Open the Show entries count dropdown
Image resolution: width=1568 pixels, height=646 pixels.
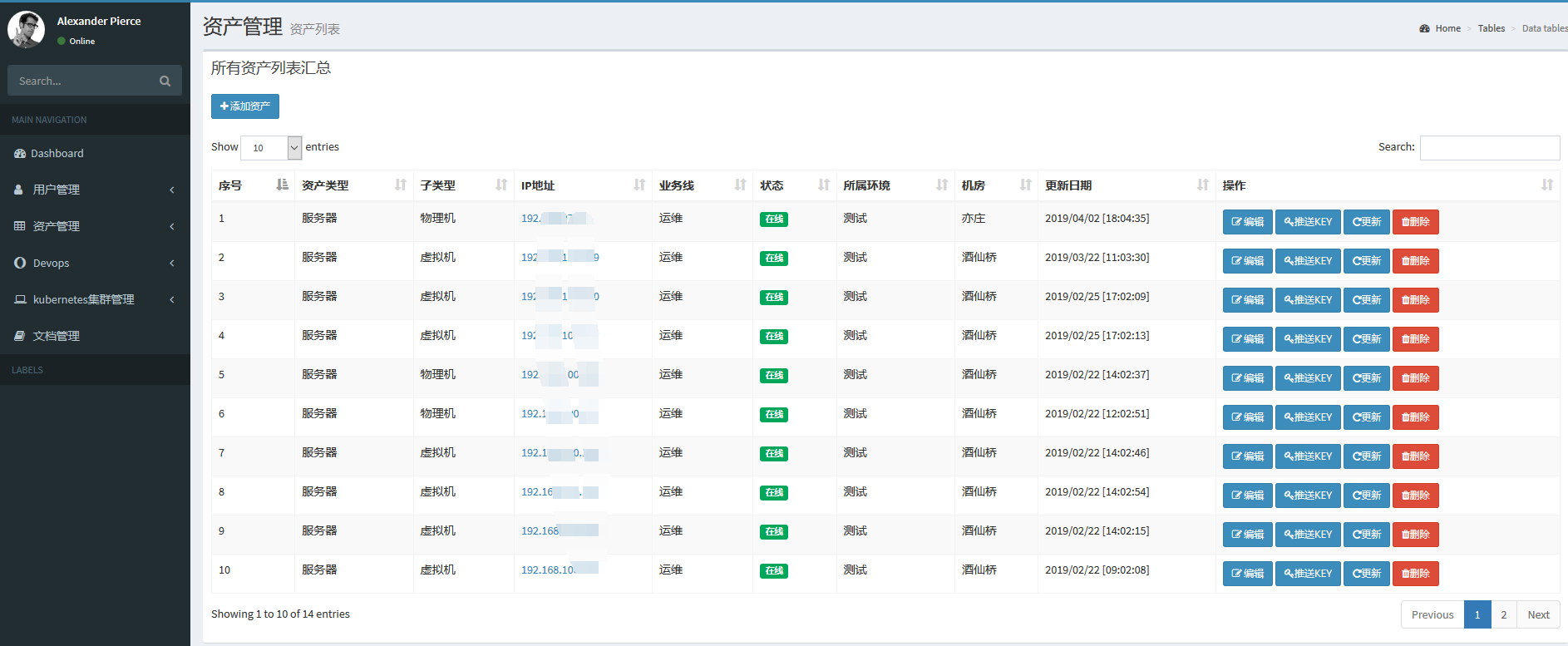click(x=271, y=147)
